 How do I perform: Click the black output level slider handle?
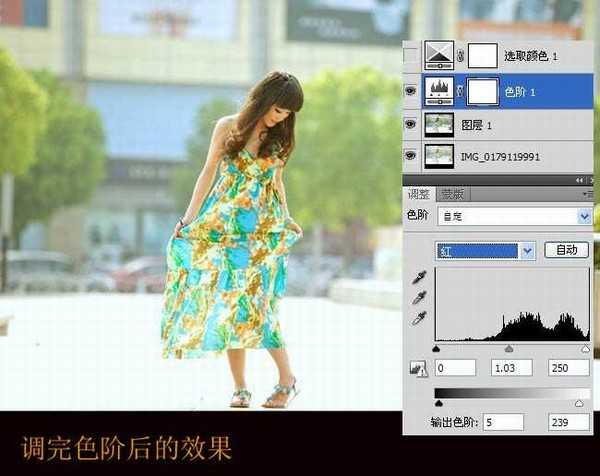coord(439,403)
